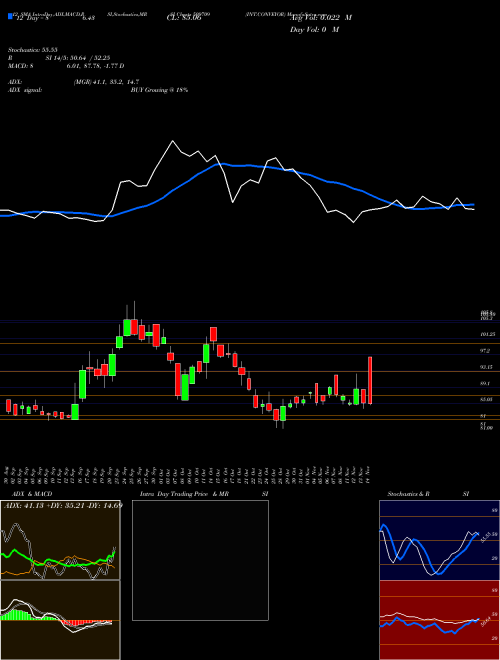Click the blue Stochastics chart panel
Screen dimensions: 500x660
point(439,540)
